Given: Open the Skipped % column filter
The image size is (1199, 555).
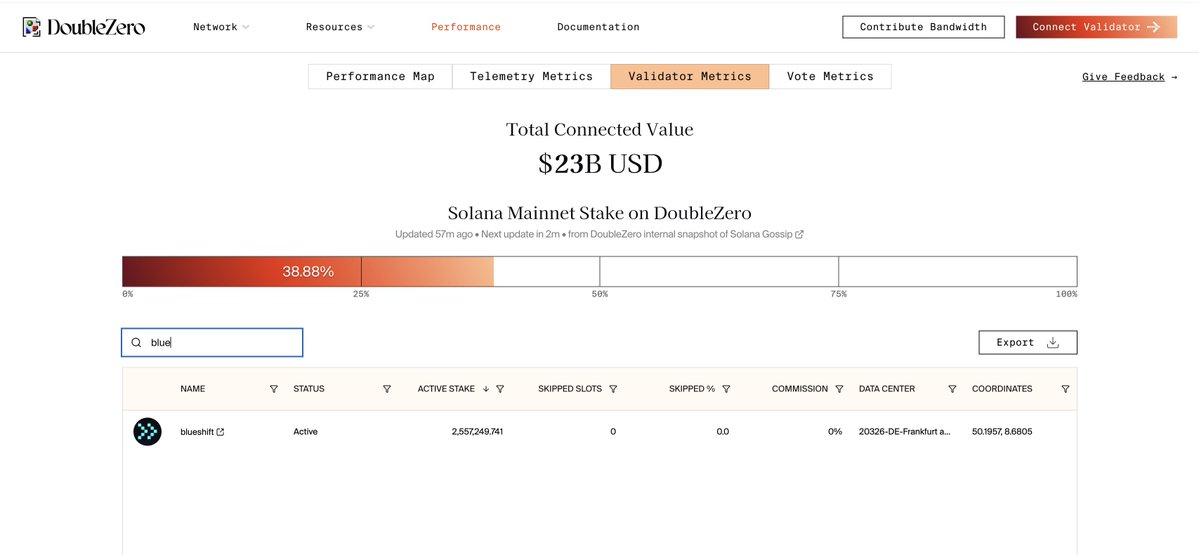Looking at the screenshot, I should pyautogui.click(x=726, y=389).
